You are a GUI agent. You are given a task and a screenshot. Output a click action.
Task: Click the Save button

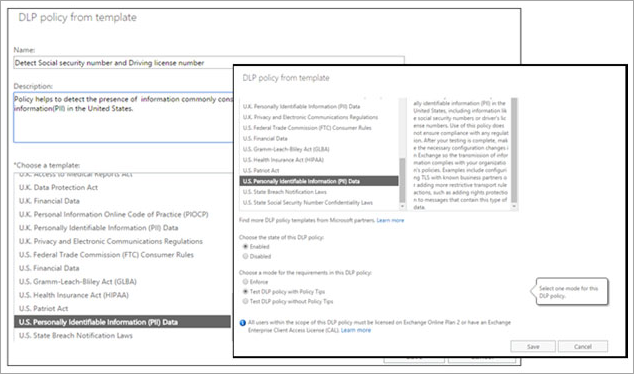tap(533, 347)
